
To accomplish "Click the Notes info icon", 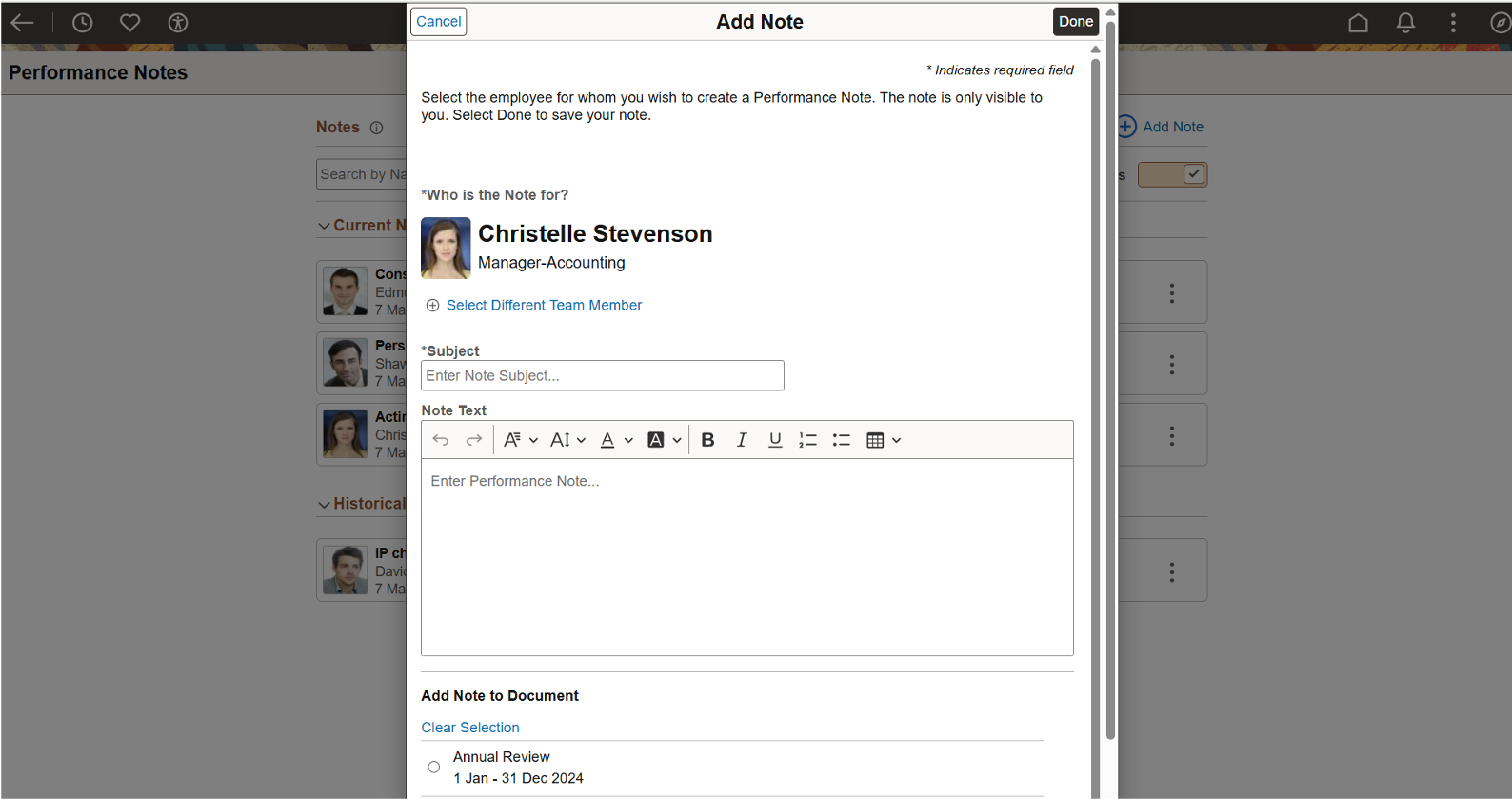I will tap(376, 128).
